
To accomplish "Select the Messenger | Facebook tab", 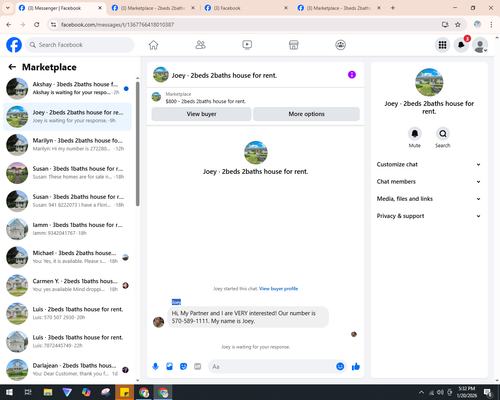I will point(60,8).
